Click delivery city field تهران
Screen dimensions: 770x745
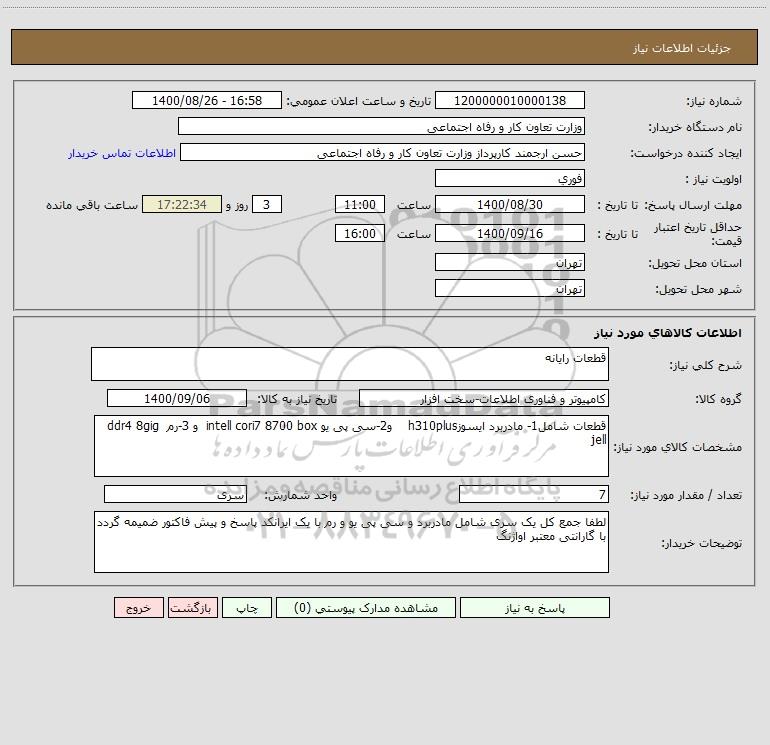510,288
